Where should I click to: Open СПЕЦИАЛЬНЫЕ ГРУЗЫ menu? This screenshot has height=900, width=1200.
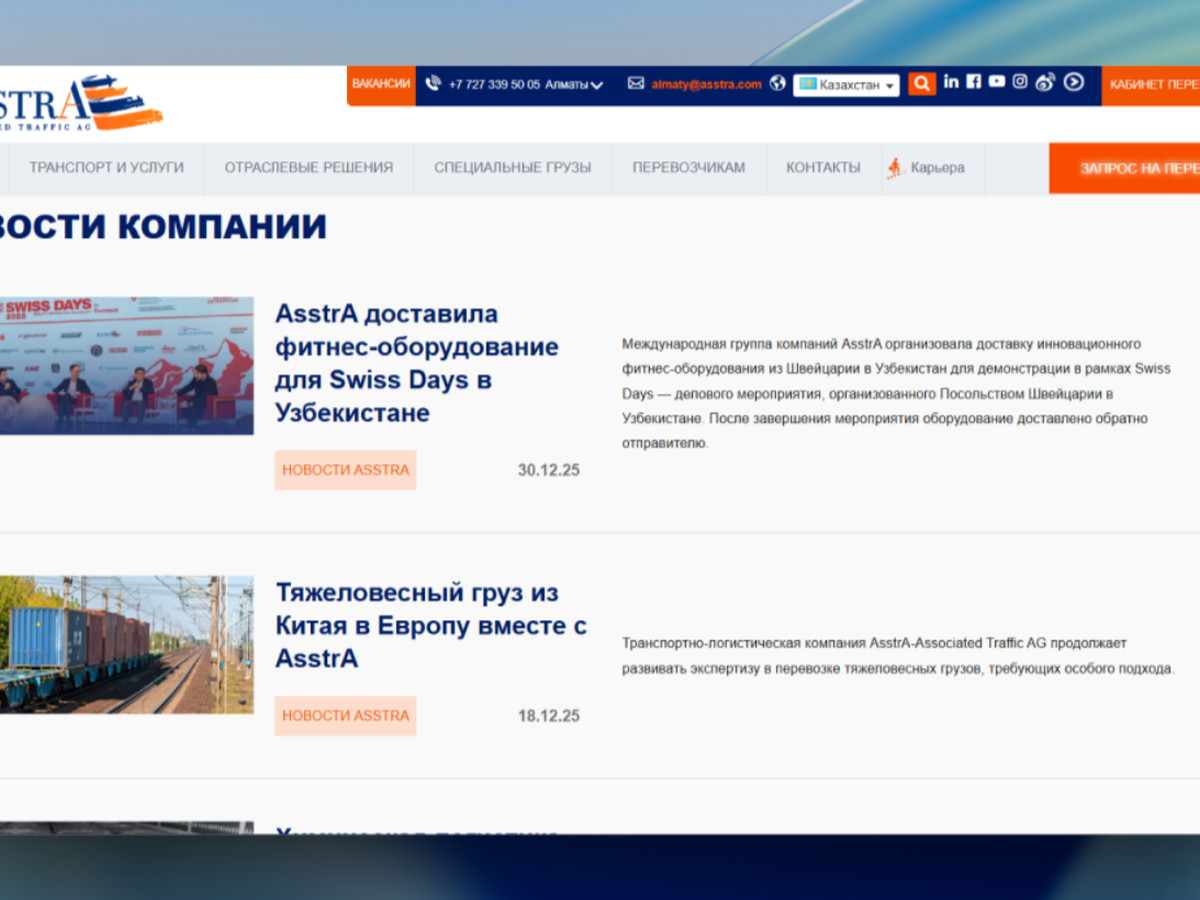(x=513, y=168)
